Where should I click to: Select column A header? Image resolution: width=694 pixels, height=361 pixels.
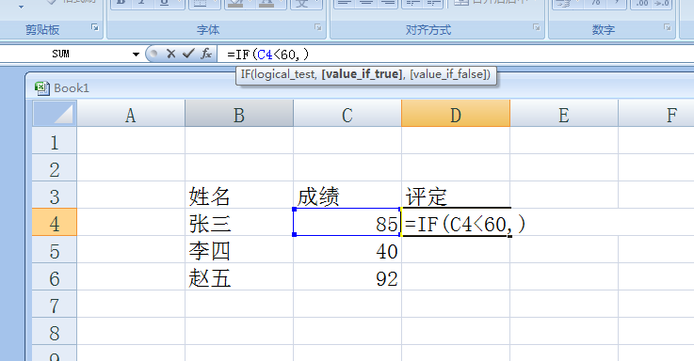coord(131,114)
